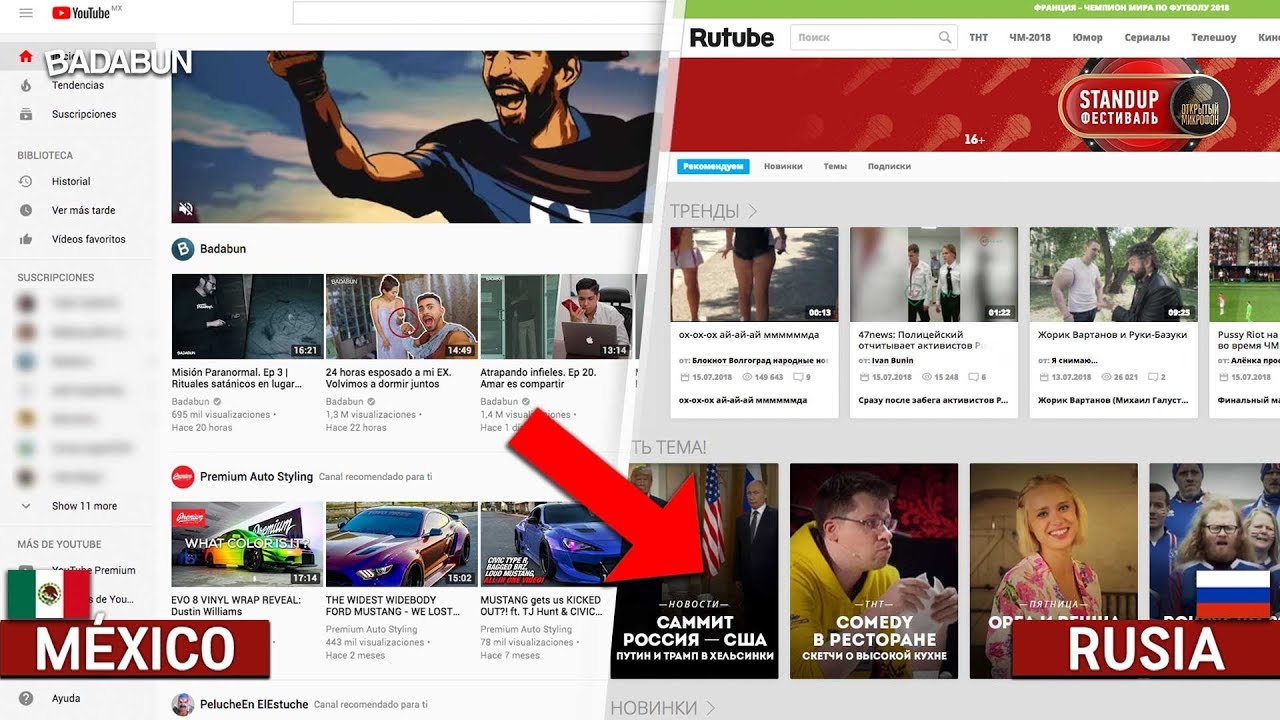1280x720 pixels.
Task: Click 24 horas esposado a mi EX title
Action: 389,378
